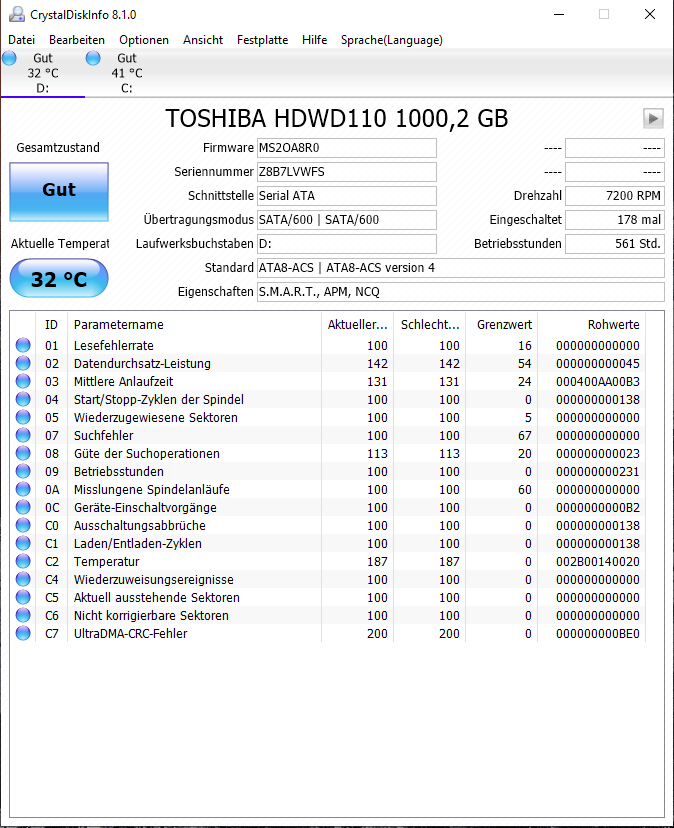674x828 pixels.
Task: Open the Hilfe menu
Action: click(x=314, y=40)
